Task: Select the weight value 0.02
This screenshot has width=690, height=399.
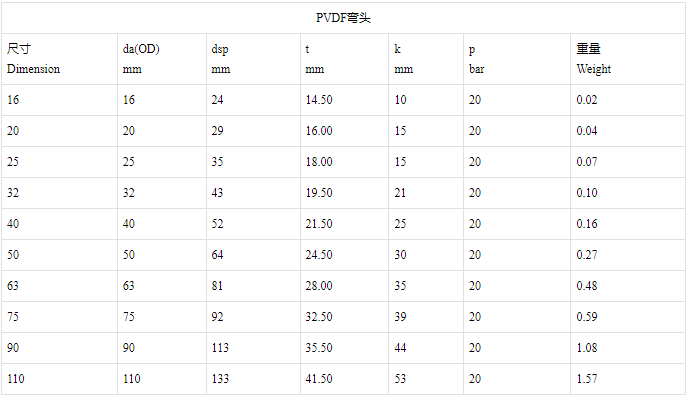Action: tap(587, 100)
